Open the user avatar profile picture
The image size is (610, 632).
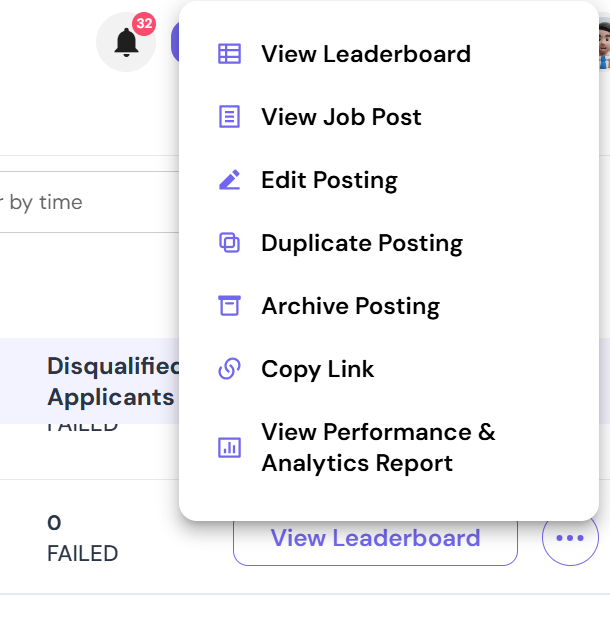click(x=604, y=43)
